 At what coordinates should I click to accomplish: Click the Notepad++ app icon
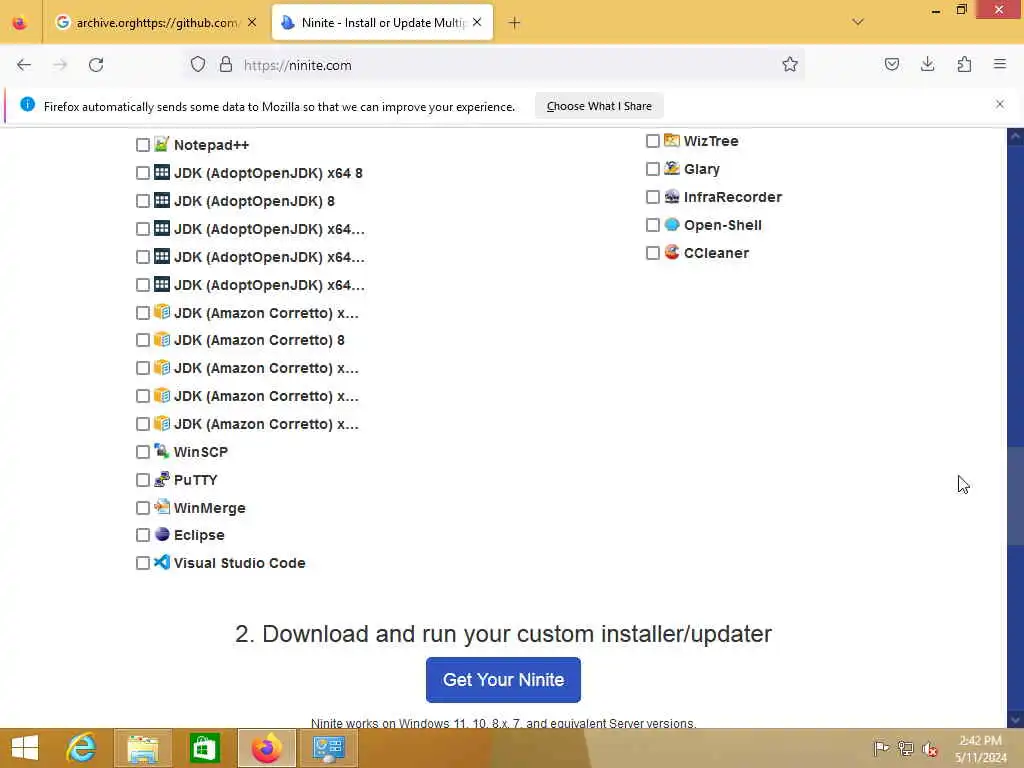162,144
